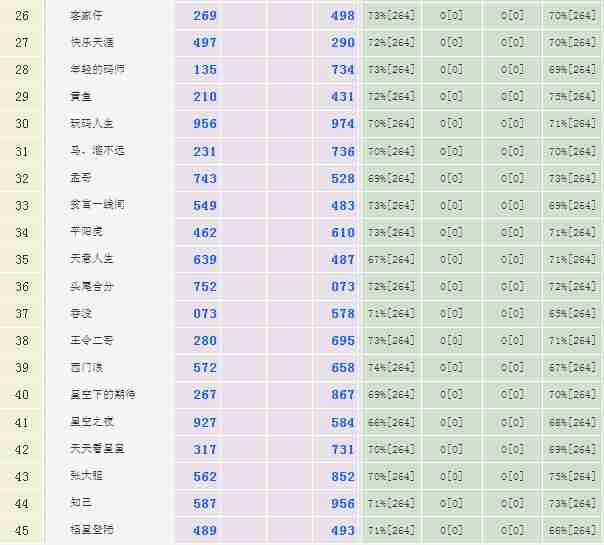Image resolution: width=604 pixels, height=545 pixels.
Task: Open the number 867 in row 40
Action: 343,395
